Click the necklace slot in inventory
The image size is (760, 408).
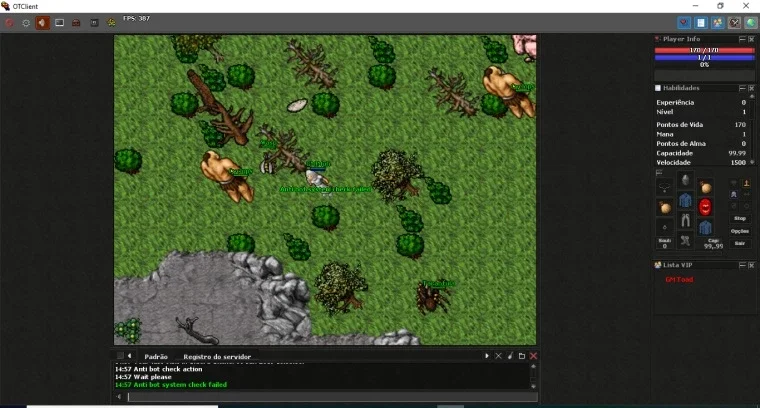(665, 187)
